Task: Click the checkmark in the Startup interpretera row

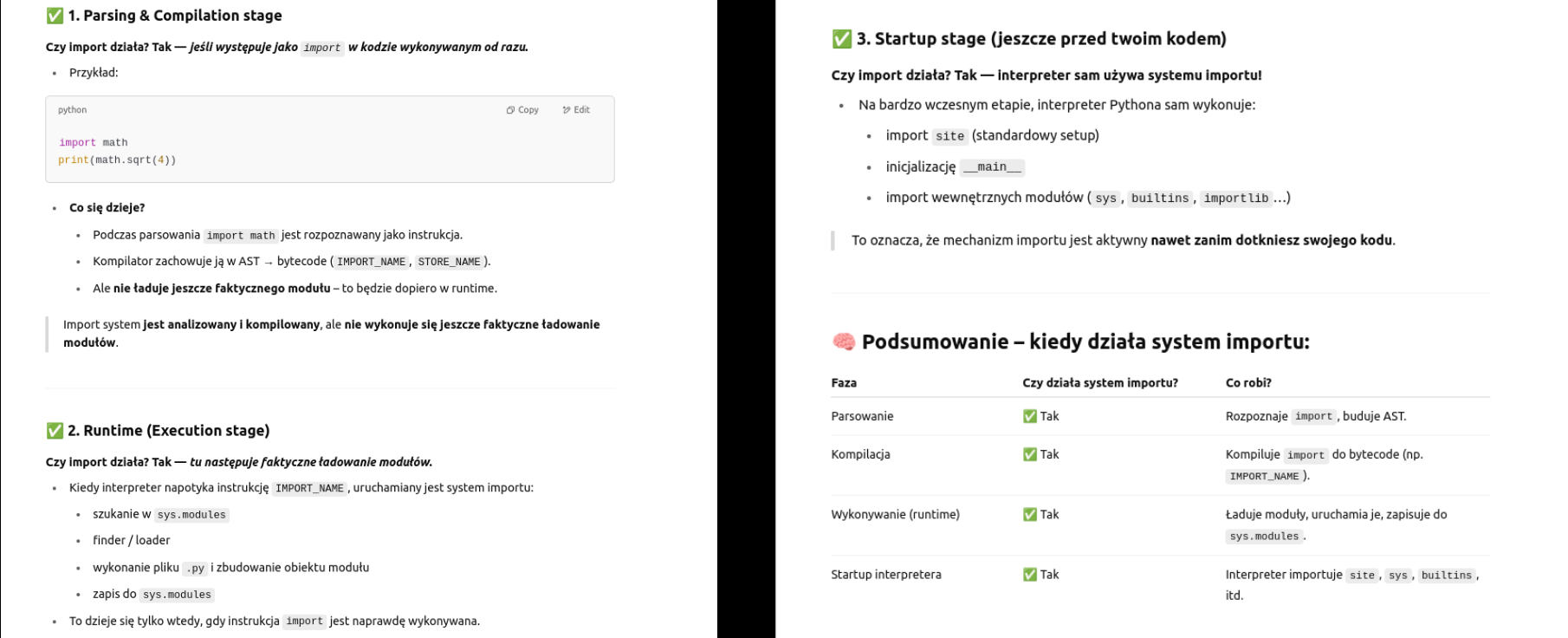Action: (x=1030, y=574)
